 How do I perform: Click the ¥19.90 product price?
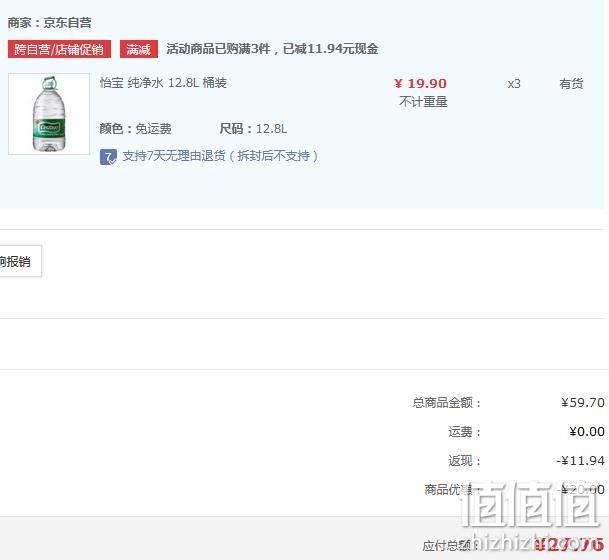coord(421,83)
